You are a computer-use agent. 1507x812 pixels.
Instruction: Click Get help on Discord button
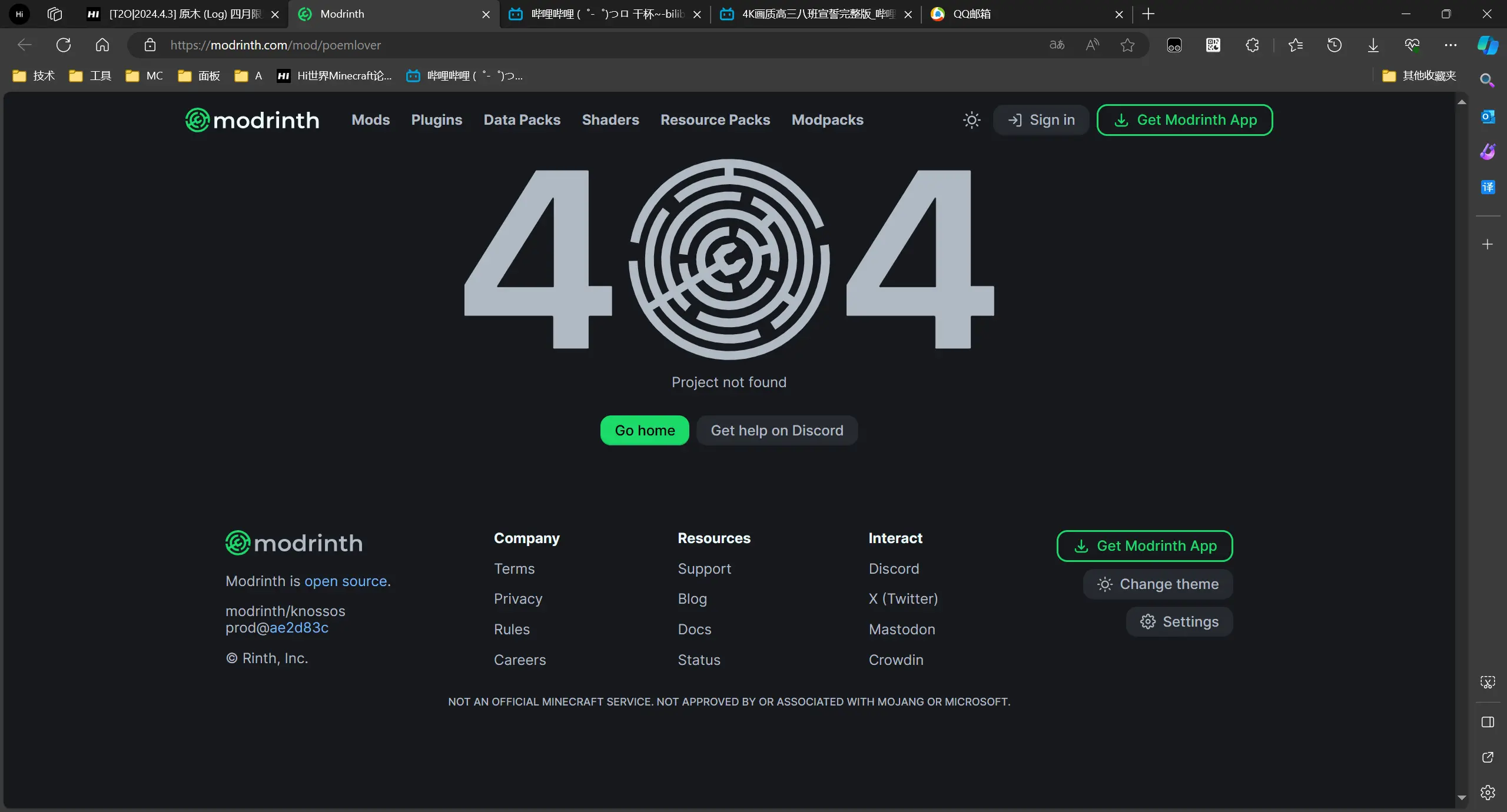(x=776, y=430)
